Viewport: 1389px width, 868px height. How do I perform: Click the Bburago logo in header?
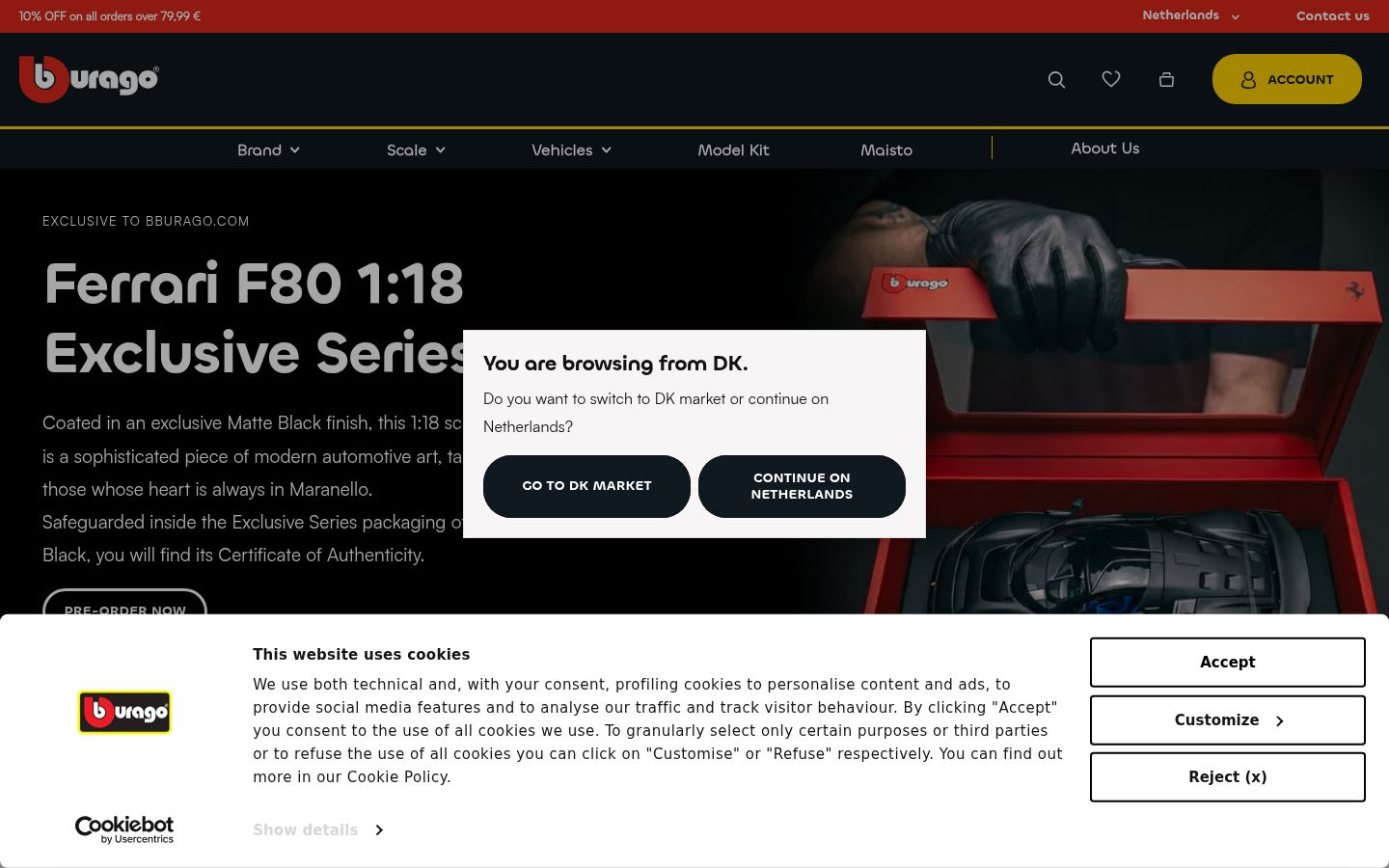pyautogui.click(x=89, y=79)
